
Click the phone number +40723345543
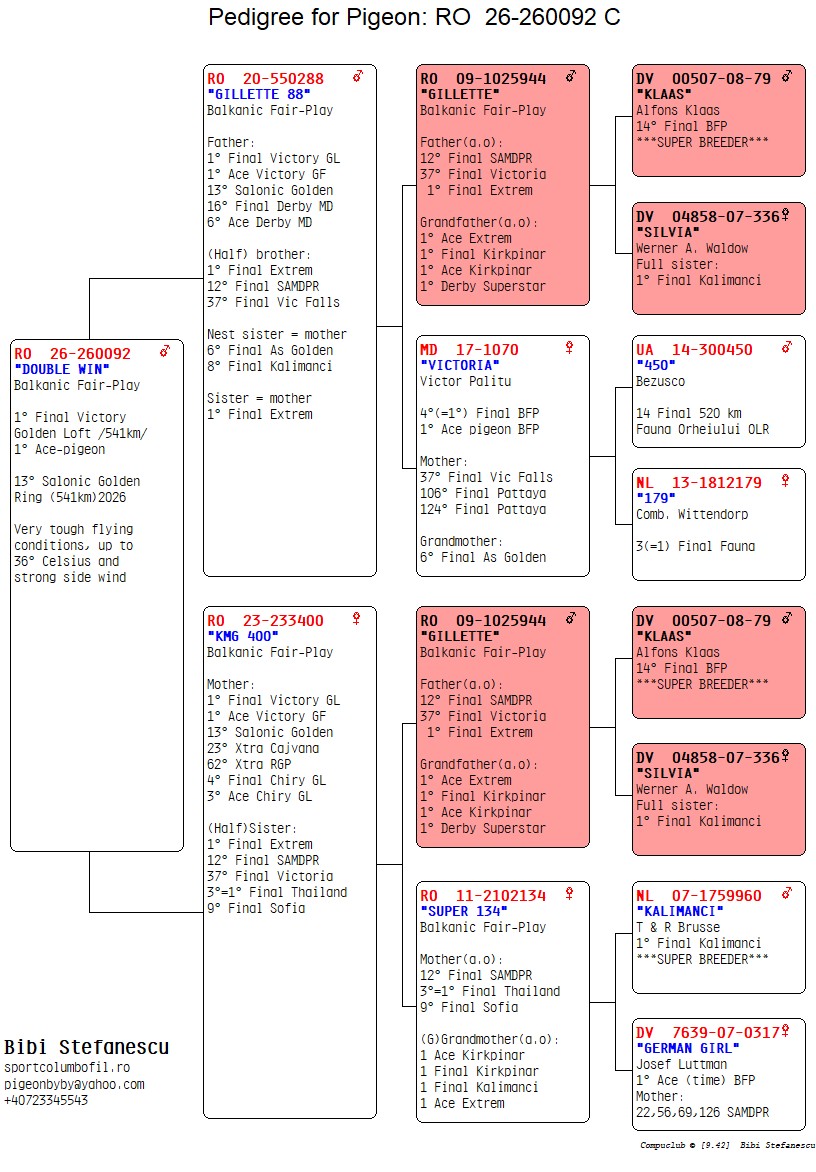46,1100
